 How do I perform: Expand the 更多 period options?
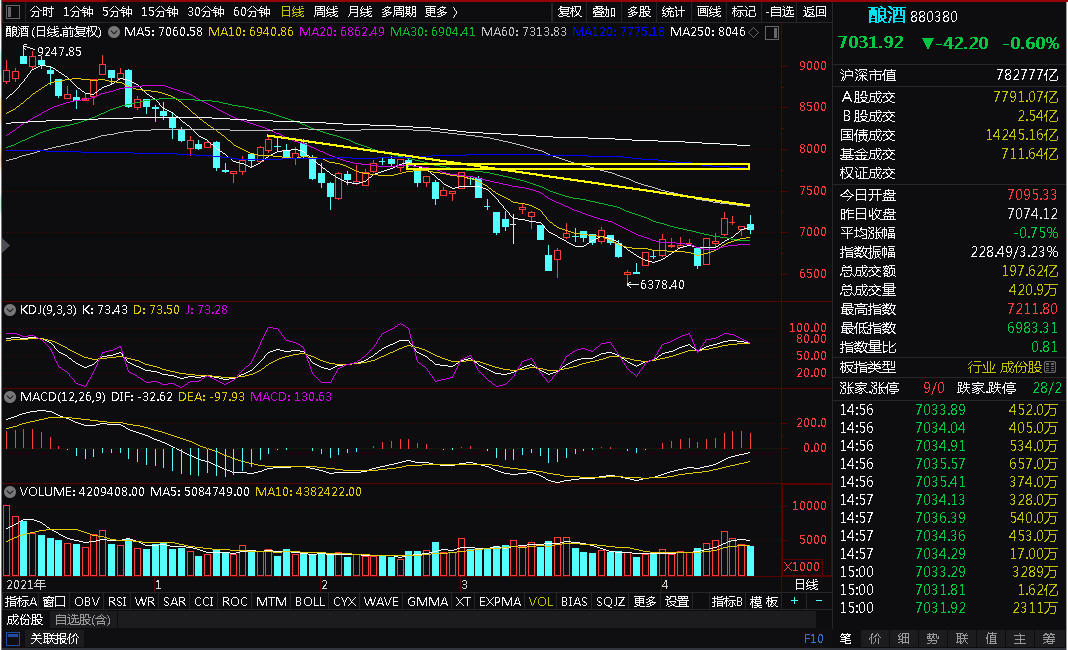441,12
